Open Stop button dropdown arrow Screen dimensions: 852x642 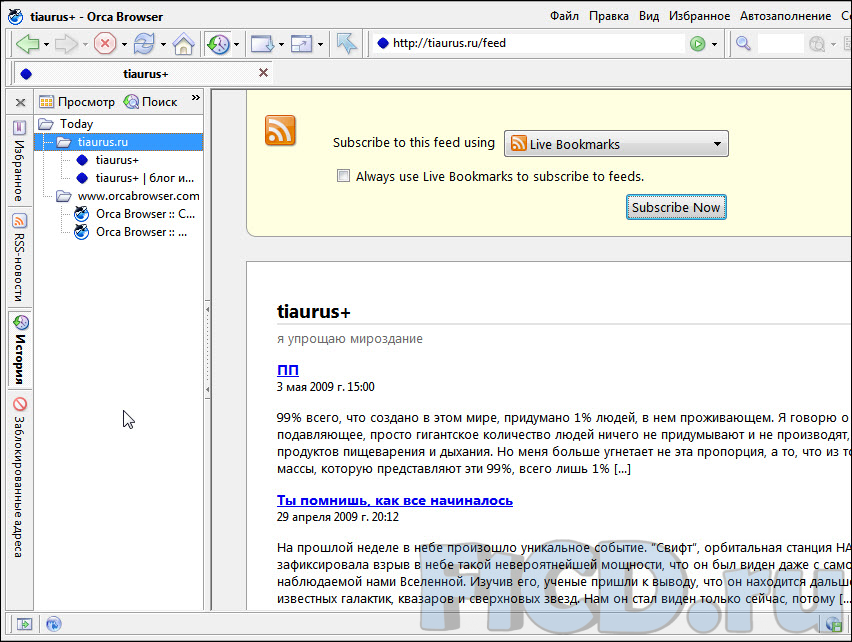(124, 45)
